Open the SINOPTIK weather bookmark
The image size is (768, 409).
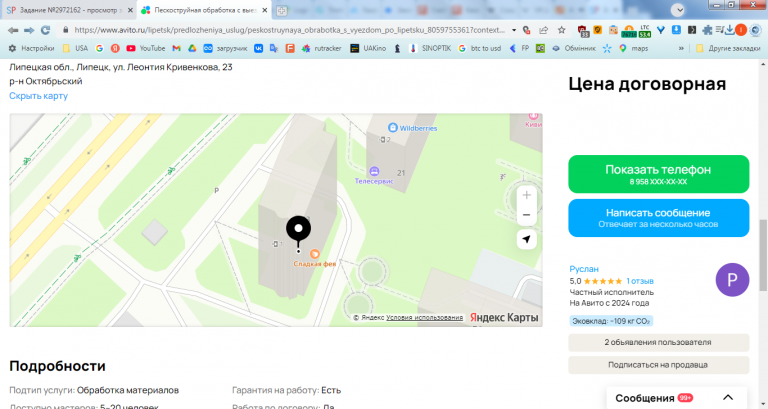(430, 48)
